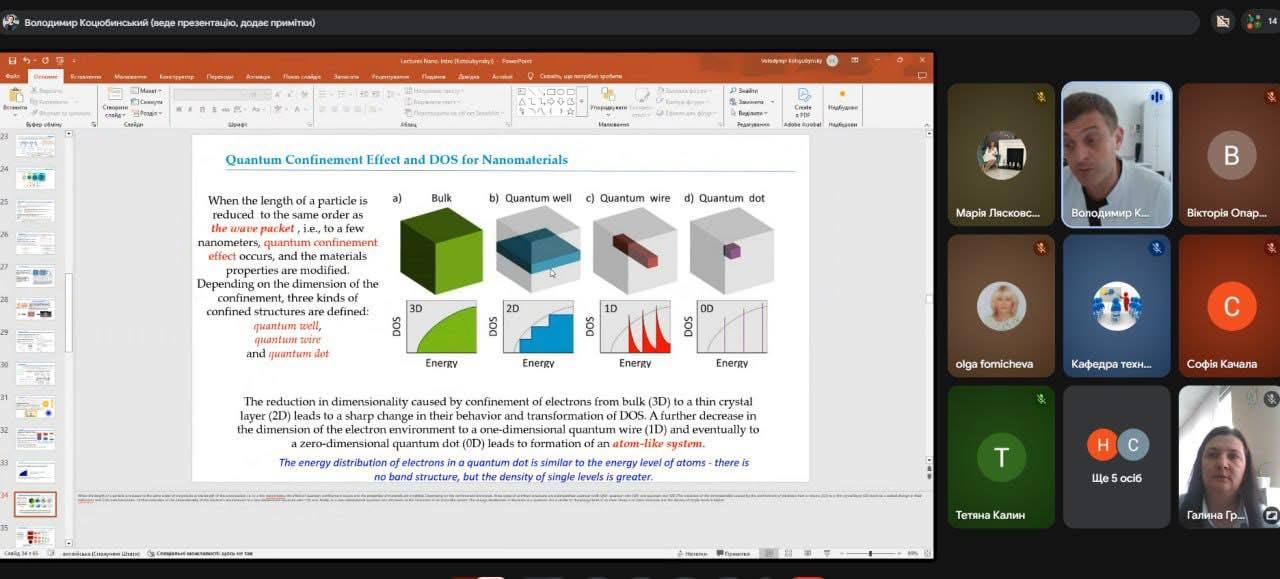Click the zoom slider in status bar
The image size is (1280, 579).
click(870, 553)
